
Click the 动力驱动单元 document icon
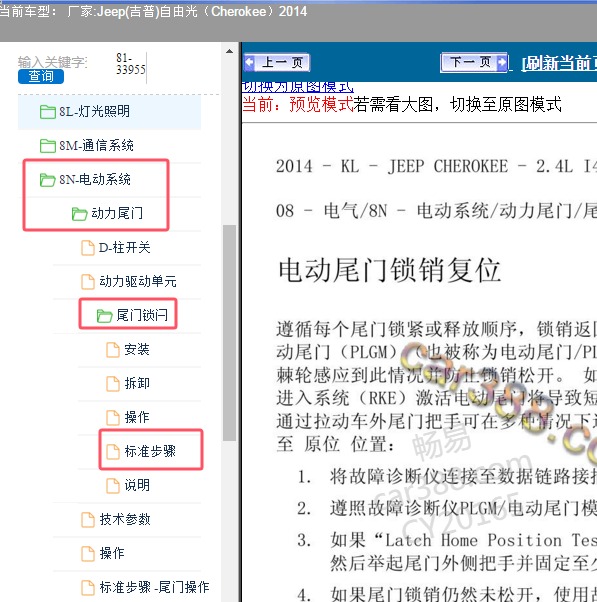[x=88, y=281]
